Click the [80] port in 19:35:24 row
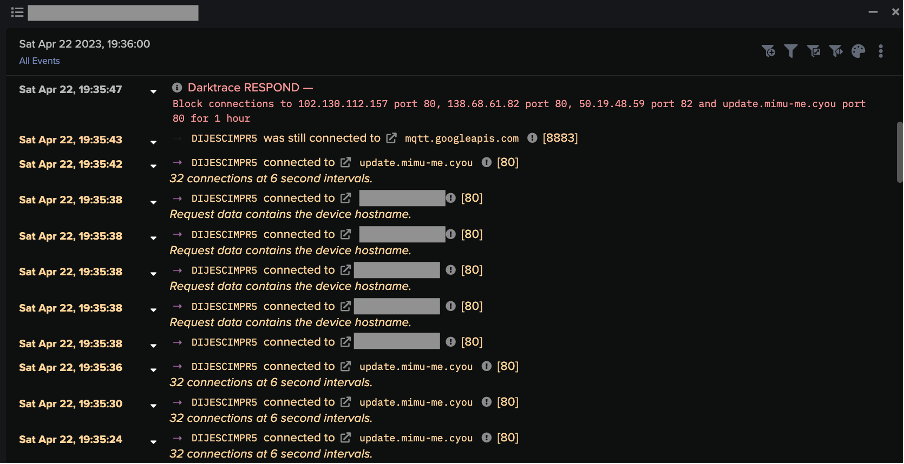904x464 pixels. [x=508, y=438]
